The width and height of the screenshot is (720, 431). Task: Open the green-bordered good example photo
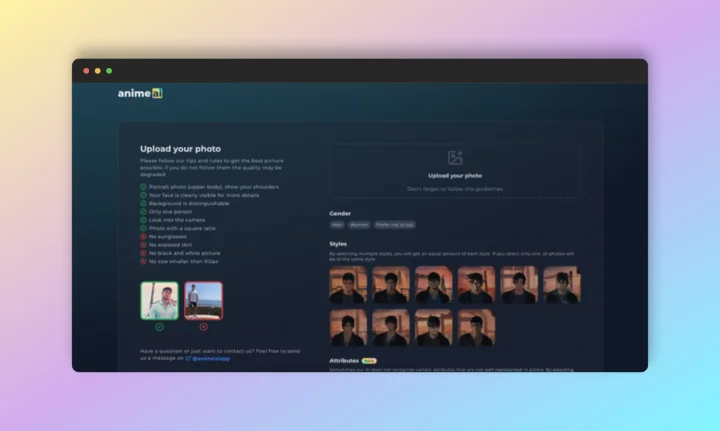point(159,301)
